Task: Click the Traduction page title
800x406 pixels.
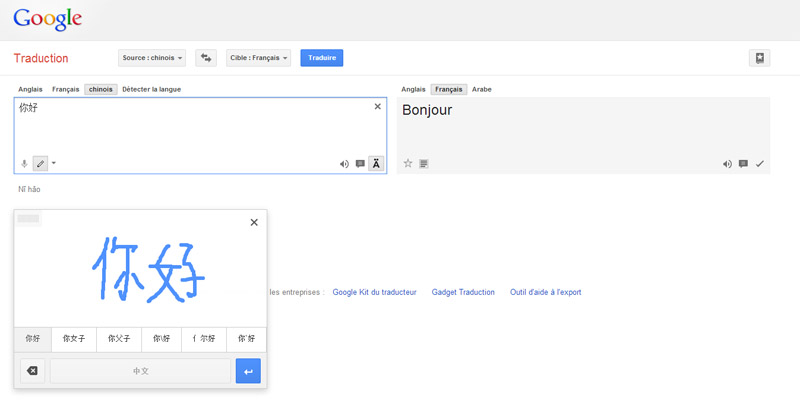Action: (x=41, y=58)
